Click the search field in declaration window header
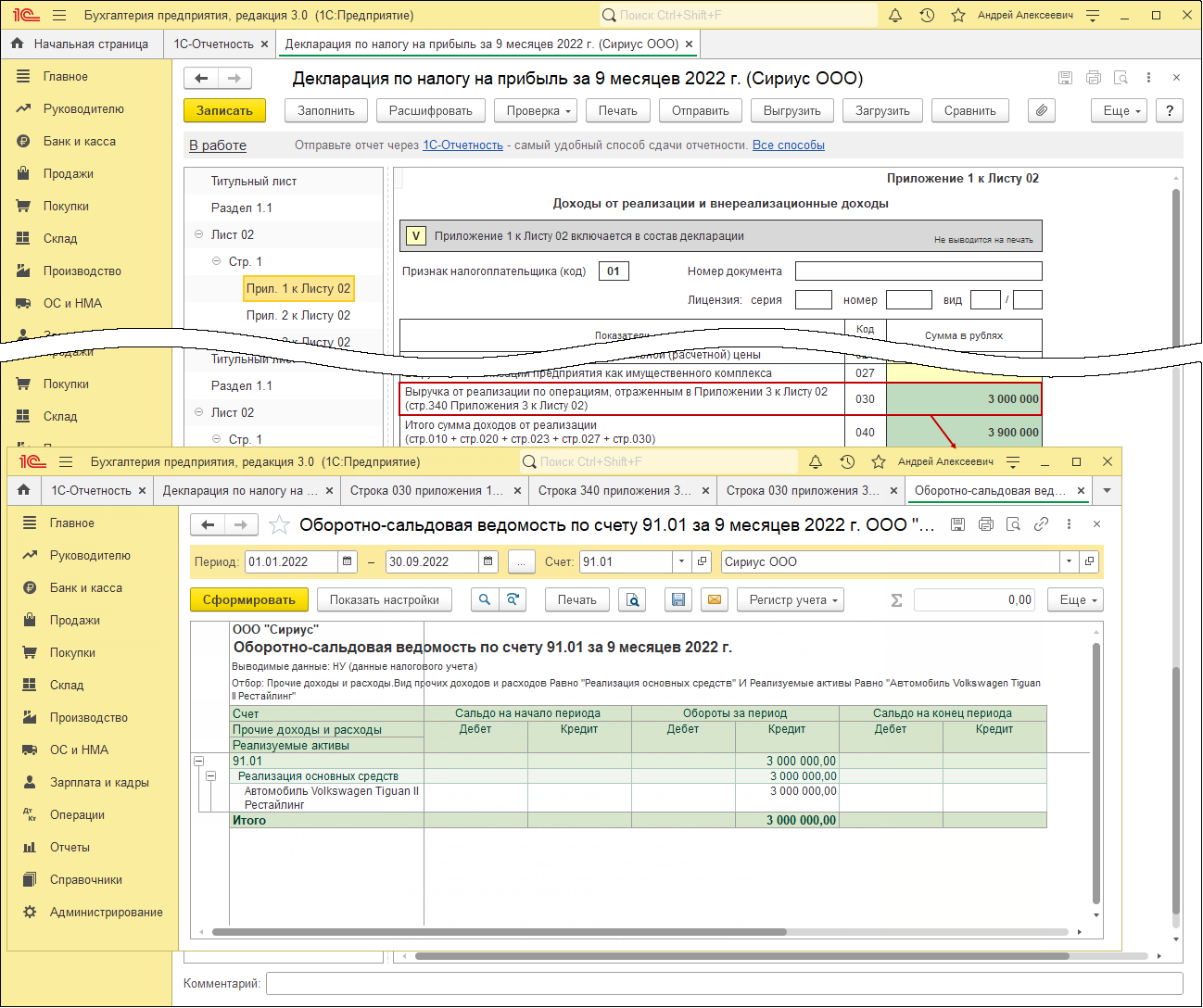The height and width of the screenshot is (1008, 1203). tap(739, 15)
